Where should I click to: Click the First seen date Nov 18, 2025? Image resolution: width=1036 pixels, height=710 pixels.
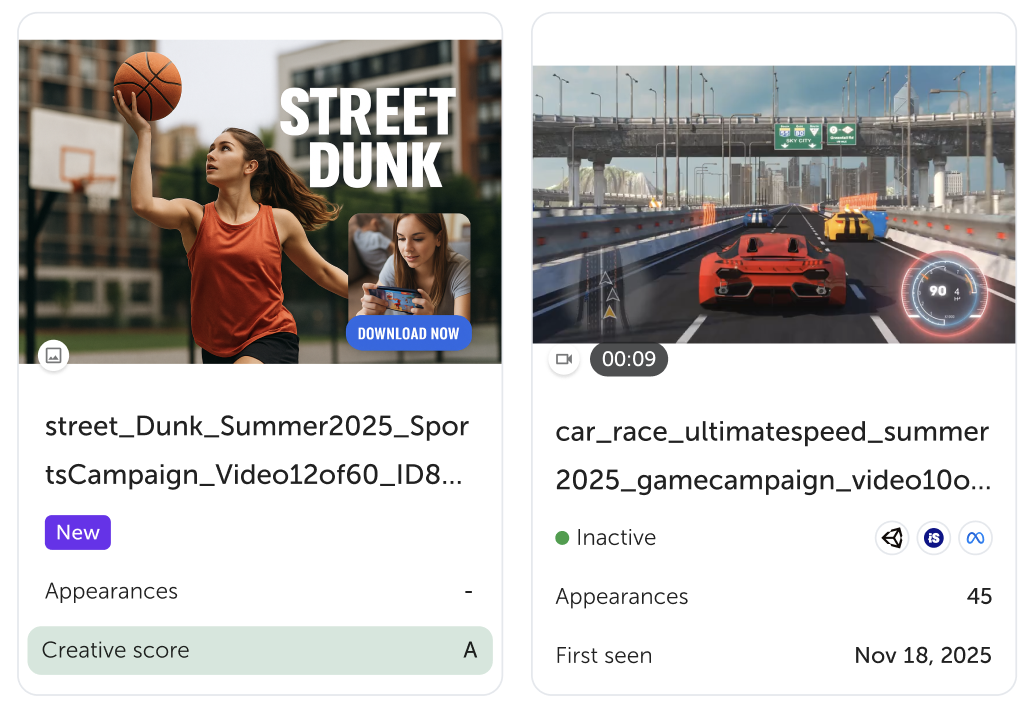click(923, 656)
